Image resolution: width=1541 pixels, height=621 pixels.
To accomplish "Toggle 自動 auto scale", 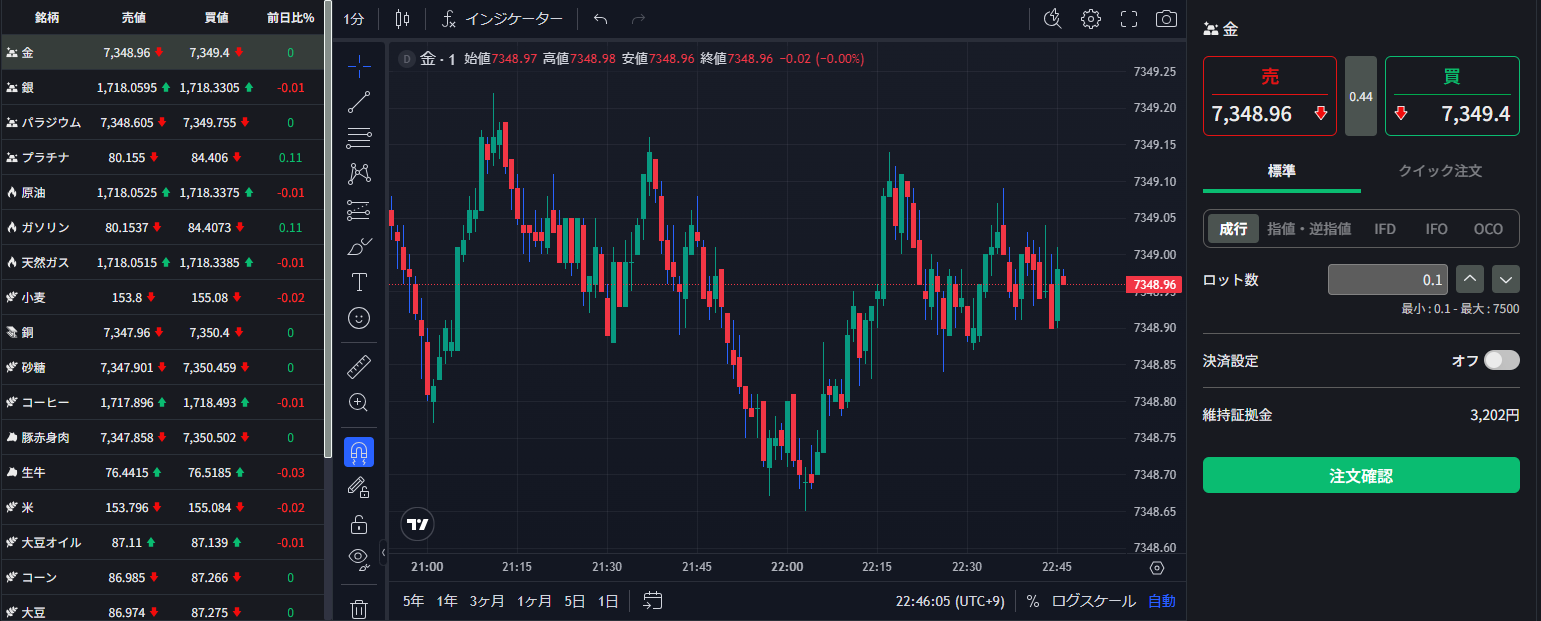I will (1161, 601).
